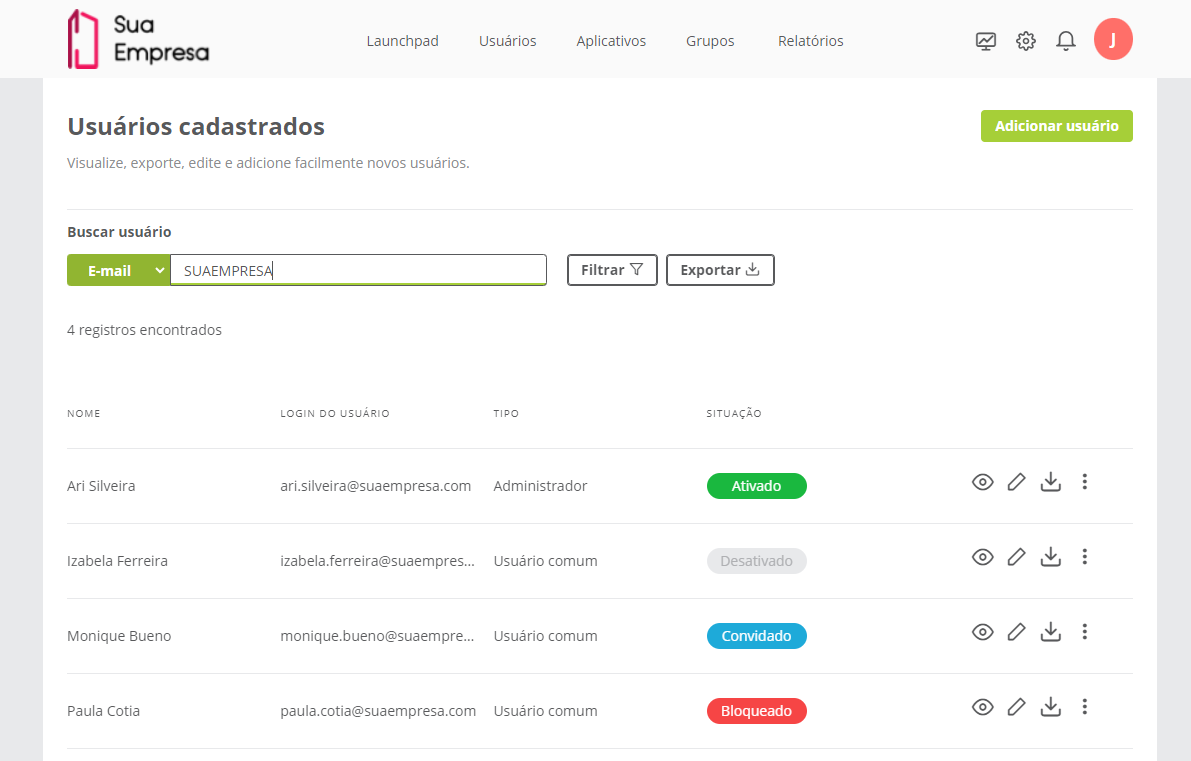Click Usuário comum in Paula Cotia's row
This screenshot has height=761, width=1191.
545,711
